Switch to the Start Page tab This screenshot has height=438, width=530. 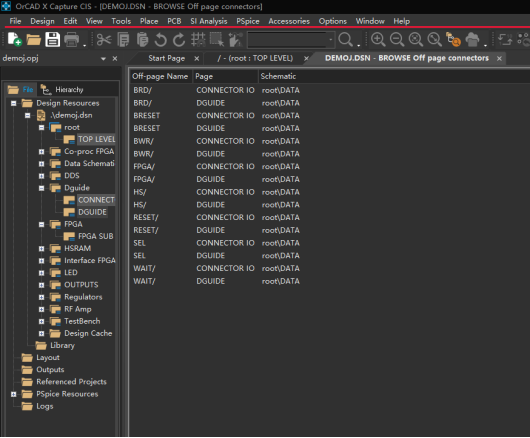pyautogui.click(x=166, y=58)
